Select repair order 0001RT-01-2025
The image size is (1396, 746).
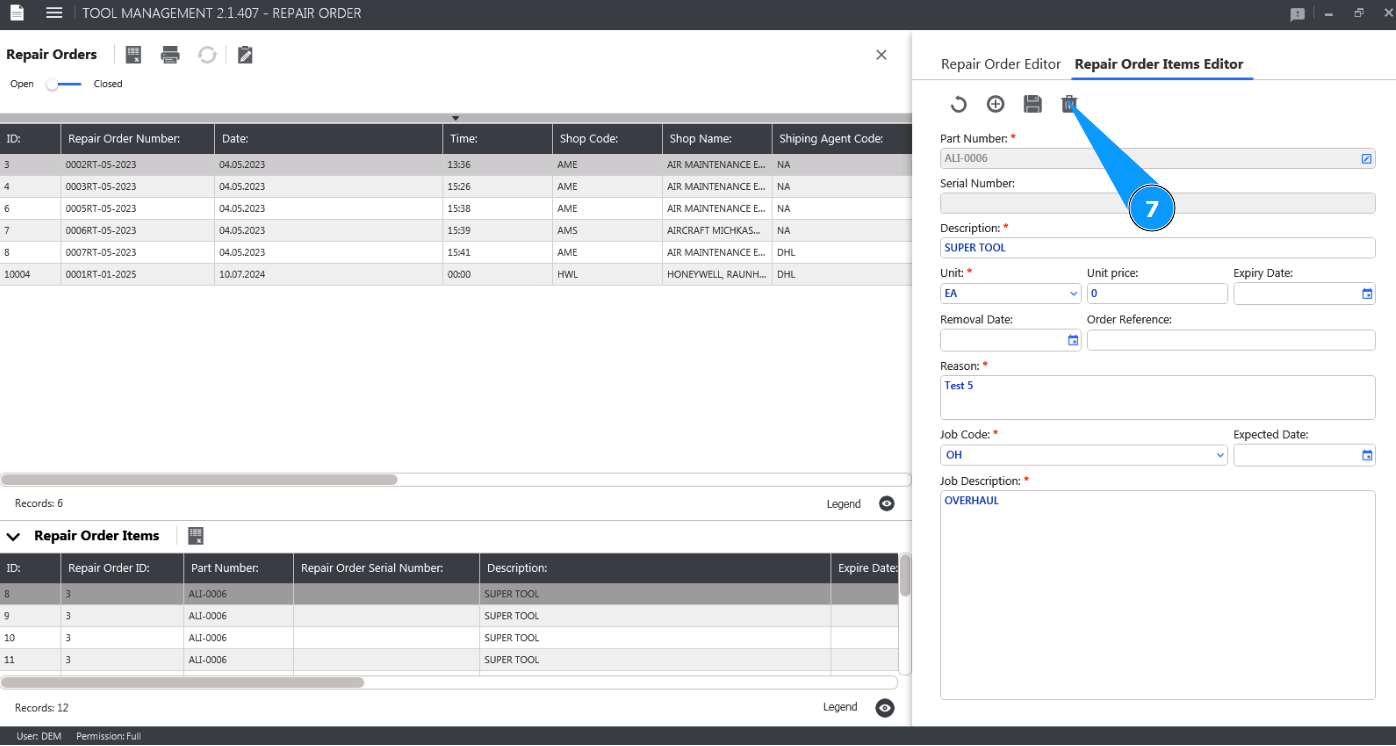pyautogui.click(x=456, y=275)
